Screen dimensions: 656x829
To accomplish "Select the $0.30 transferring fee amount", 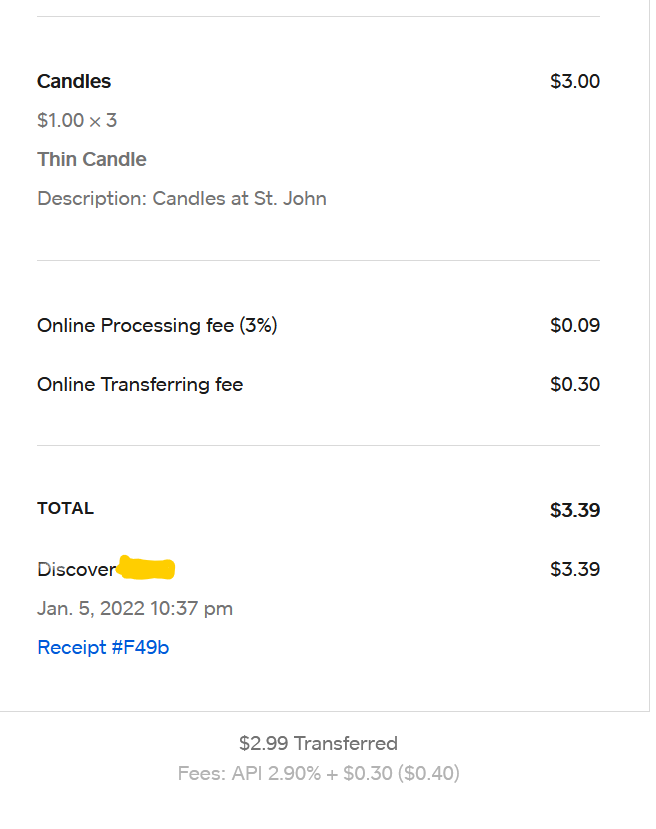I will click(x=575, y=384).
